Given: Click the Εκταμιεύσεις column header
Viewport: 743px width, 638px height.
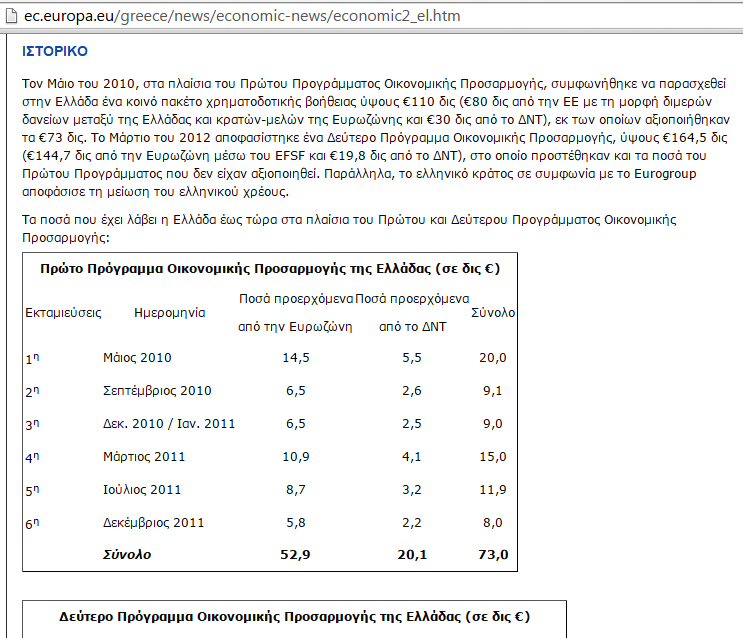Looking at the screenshot, I should pyautogui.click(x=63, y=312).
